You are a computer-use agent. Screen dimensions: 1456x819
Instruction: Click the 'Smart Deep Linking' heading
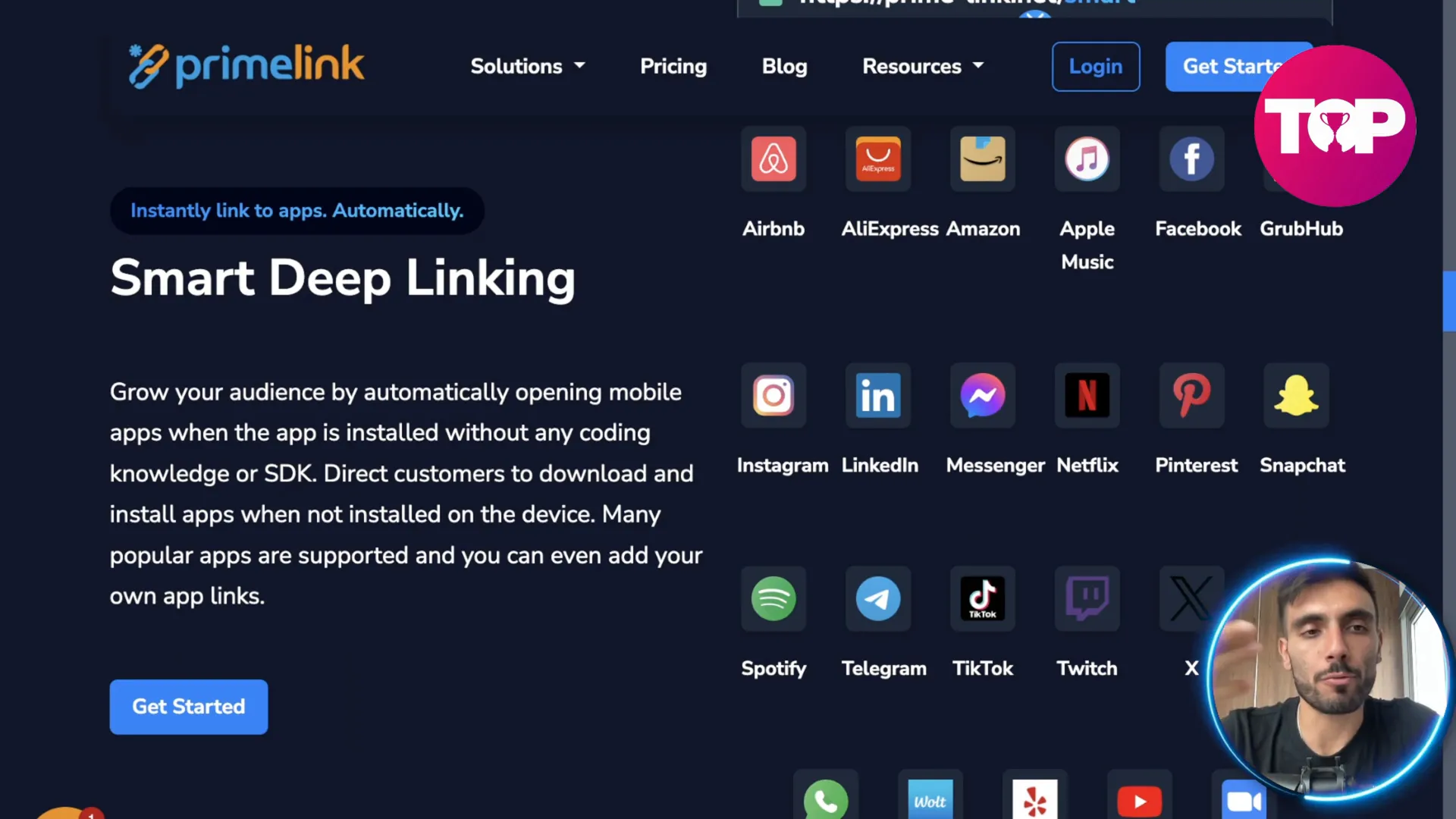343,278
